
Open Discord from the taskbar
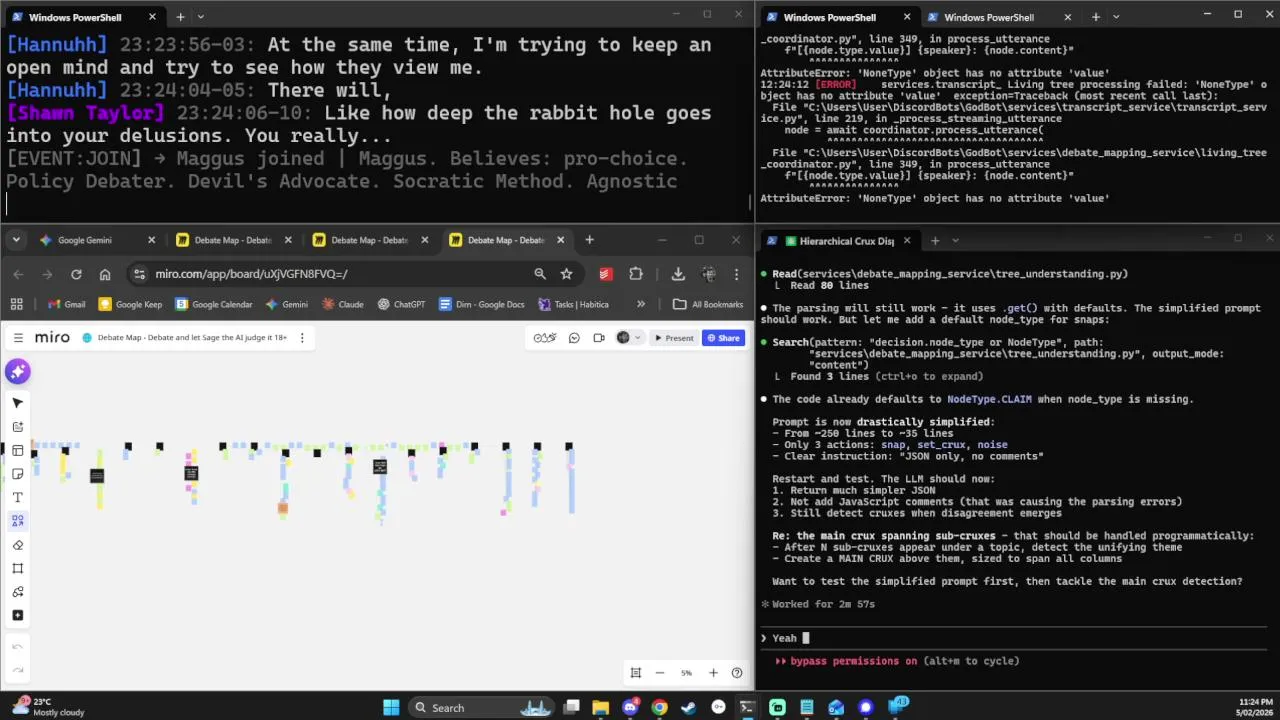click(630, 707)
